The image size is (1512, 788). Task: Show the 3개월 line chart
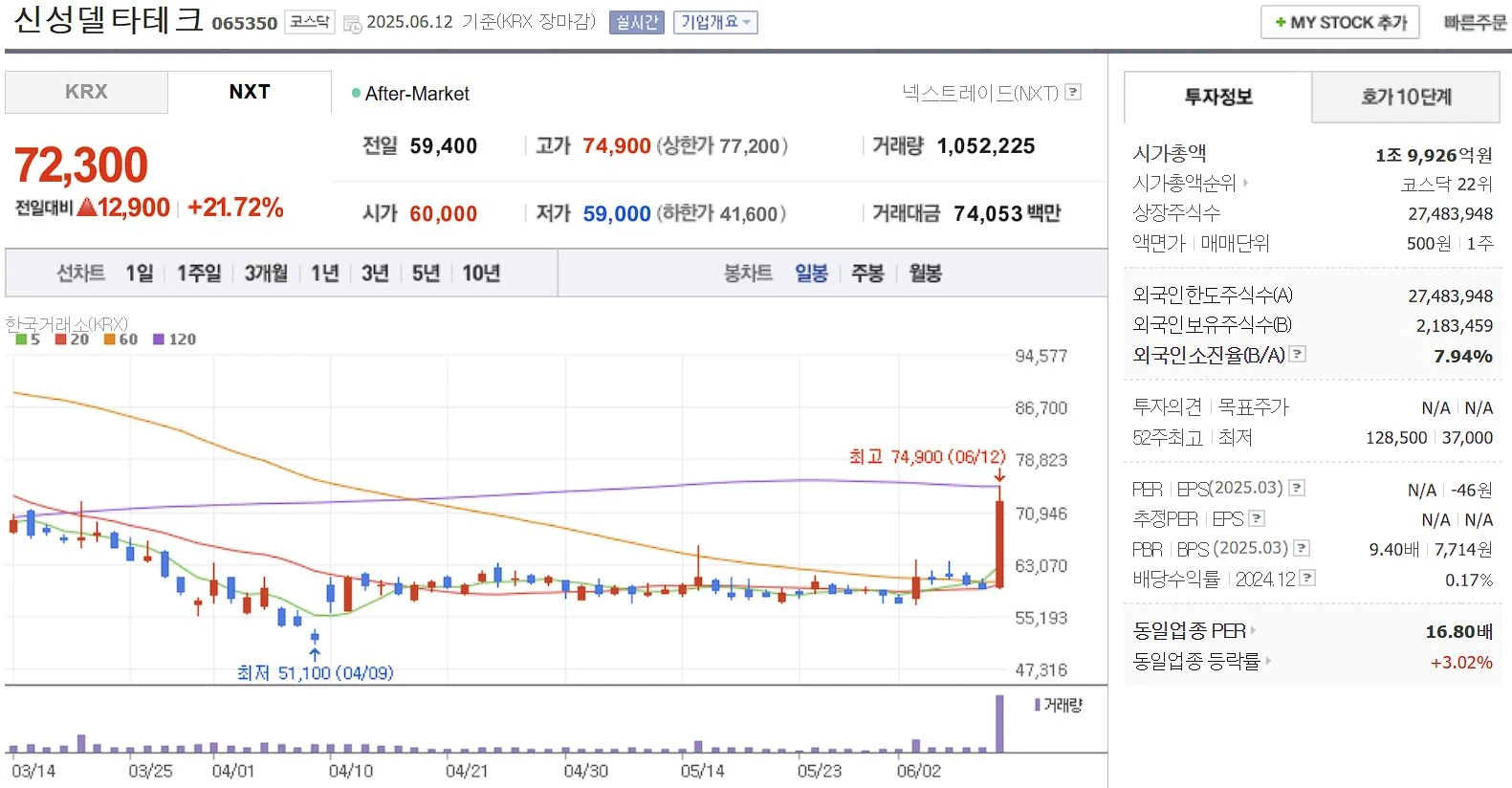click(266, 274)
